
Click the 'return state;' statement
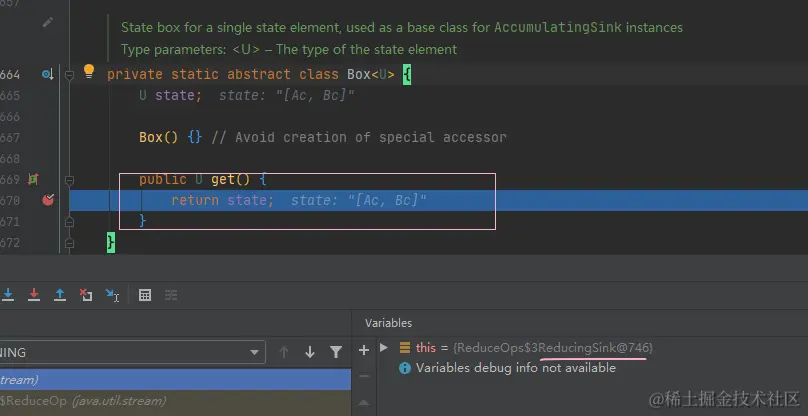[223, 201]
